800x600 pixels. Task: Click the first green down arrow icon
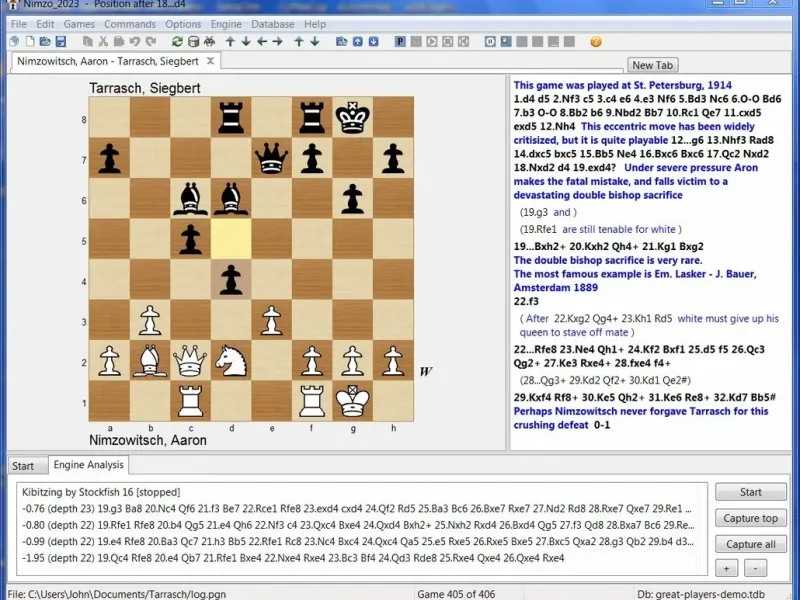[x=246, y=42]
